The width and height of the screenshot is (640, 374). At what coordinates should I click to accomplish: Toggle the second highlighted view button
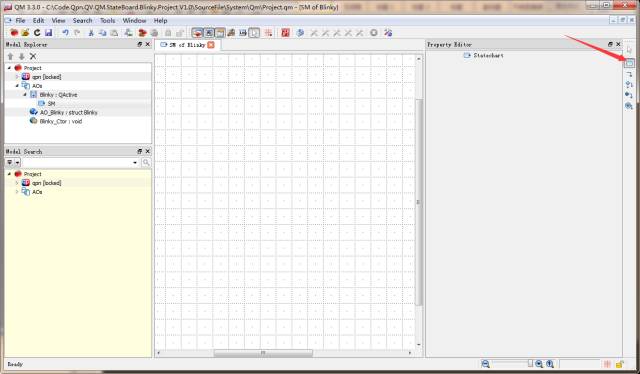209,33
